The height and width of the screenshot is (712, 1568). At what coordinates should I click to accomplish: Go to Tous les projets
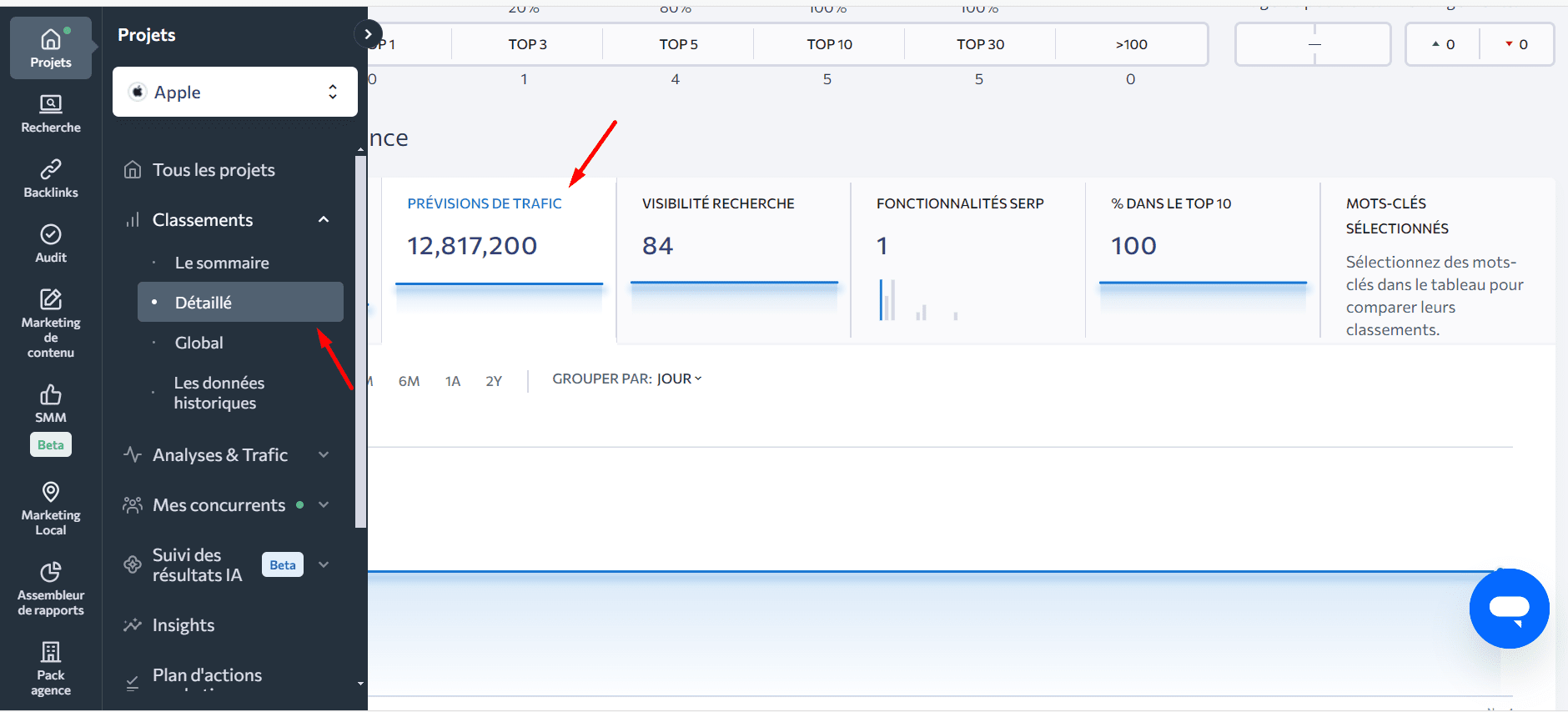(214, 170)
